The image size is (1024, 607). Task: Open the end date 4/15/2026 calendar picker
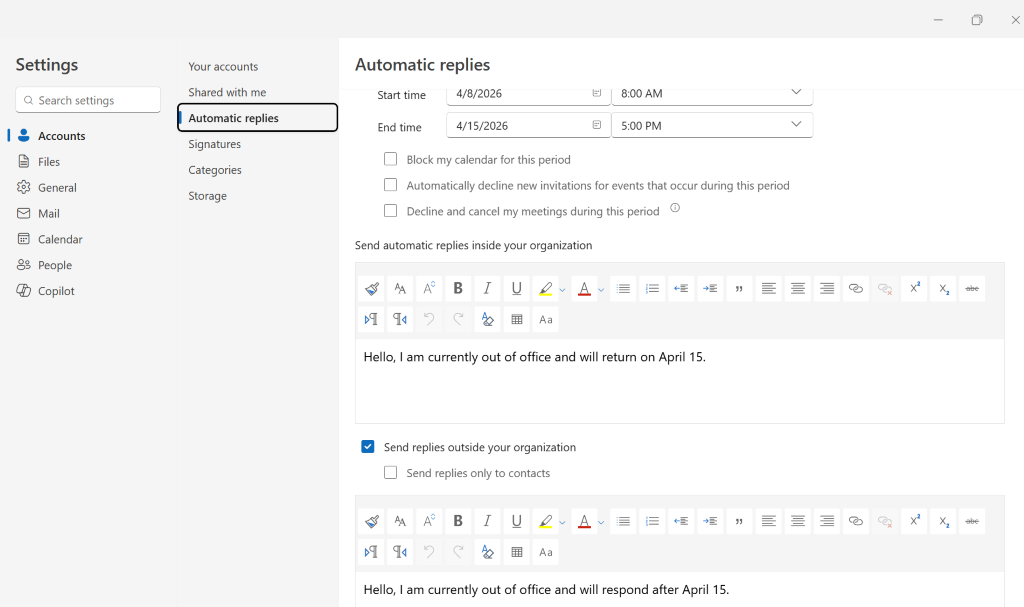(596, 125)
